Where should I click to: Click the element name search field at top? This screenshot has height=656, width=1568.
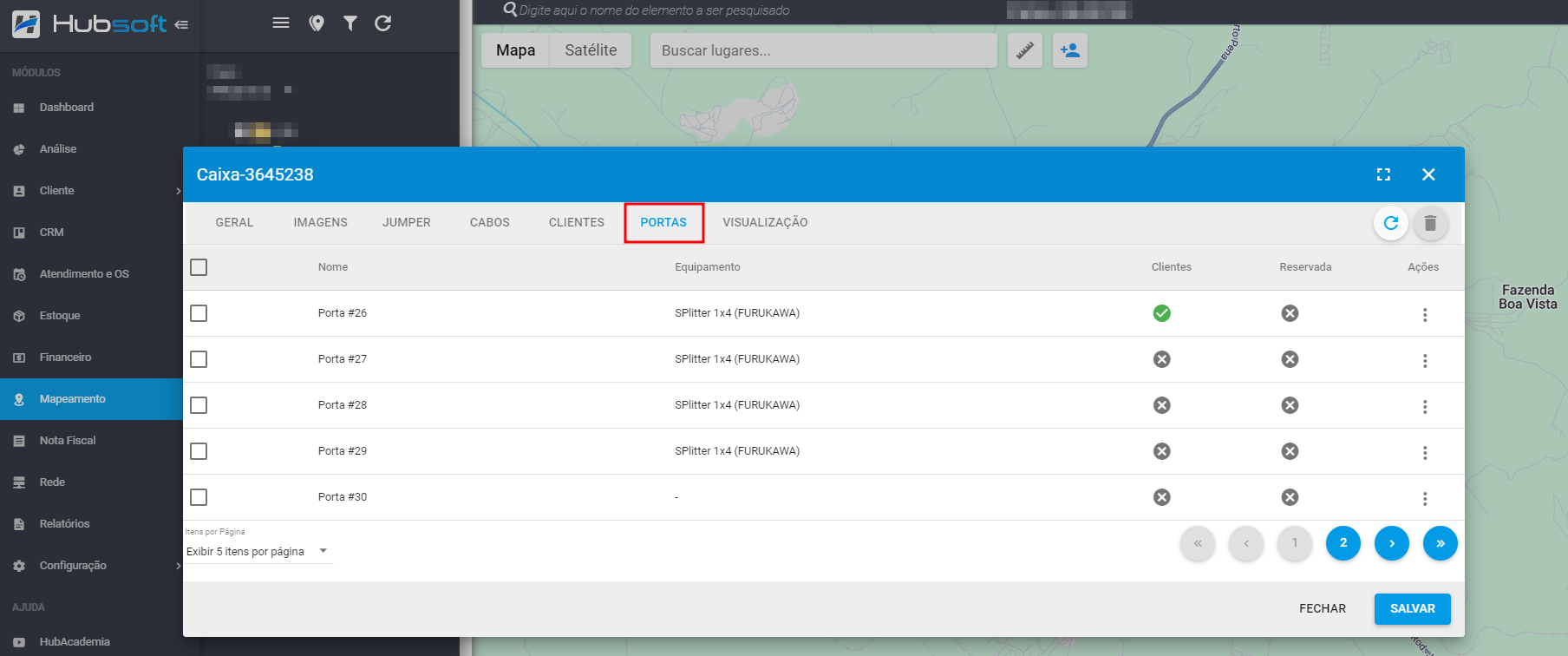(654, 10)
